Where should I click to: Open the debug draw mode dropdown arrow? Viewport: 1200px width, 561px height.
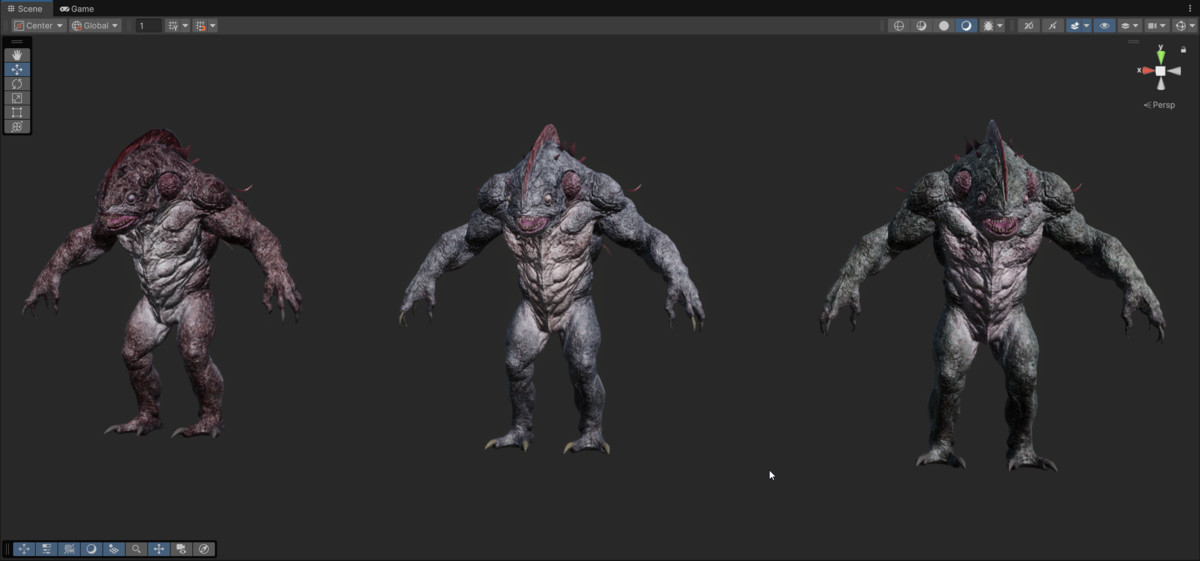click(1000, 25)
